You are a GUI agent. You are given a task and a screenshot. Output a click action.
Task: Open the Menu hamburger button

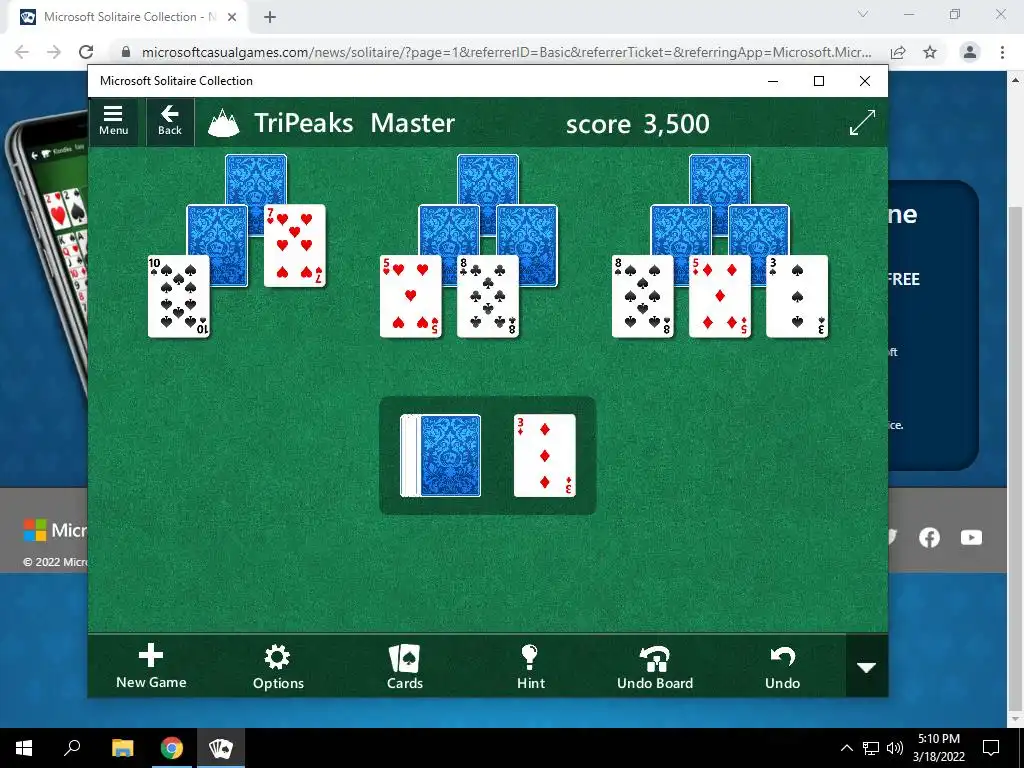pyautogui.click(x=113, y=121)
